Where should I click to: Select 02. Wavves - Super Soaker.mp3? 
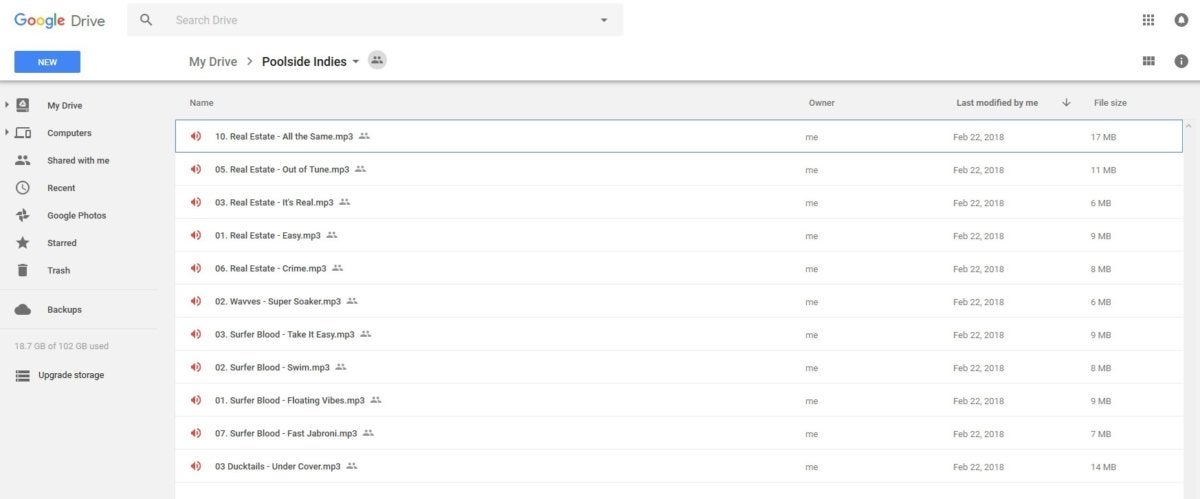678,301
